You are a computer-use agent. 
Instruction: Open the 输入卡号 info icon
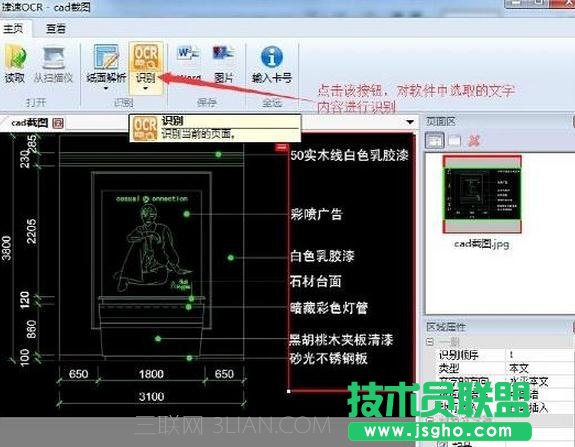click(272, 57)
